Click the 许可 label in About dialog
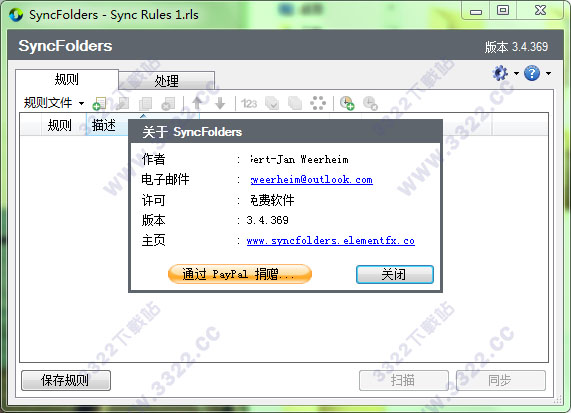This screenshot has width=571, height=413. click(x=153, y=200)
